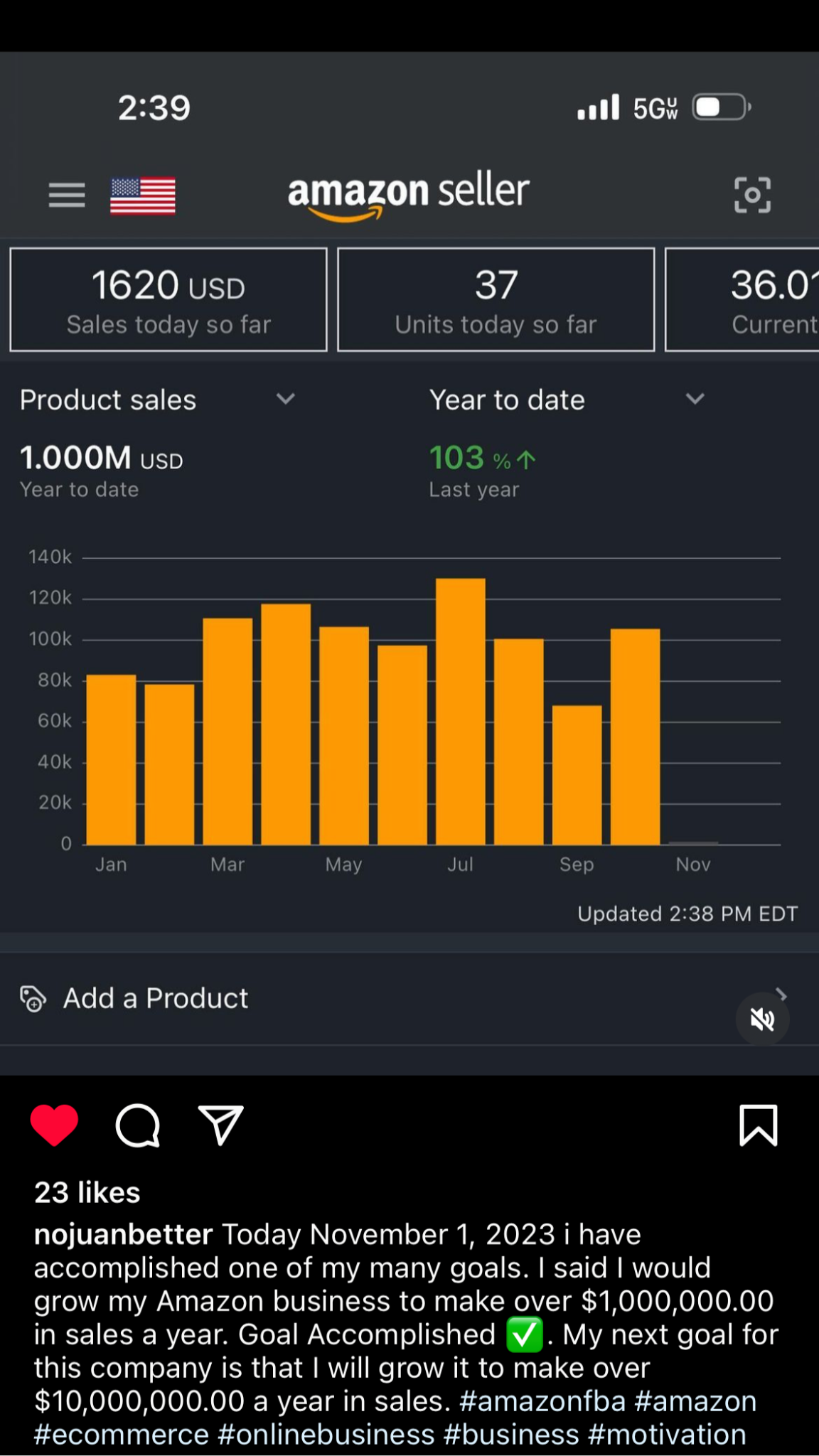
Task: Open the camera scan icon
Action: click(752, 195)
